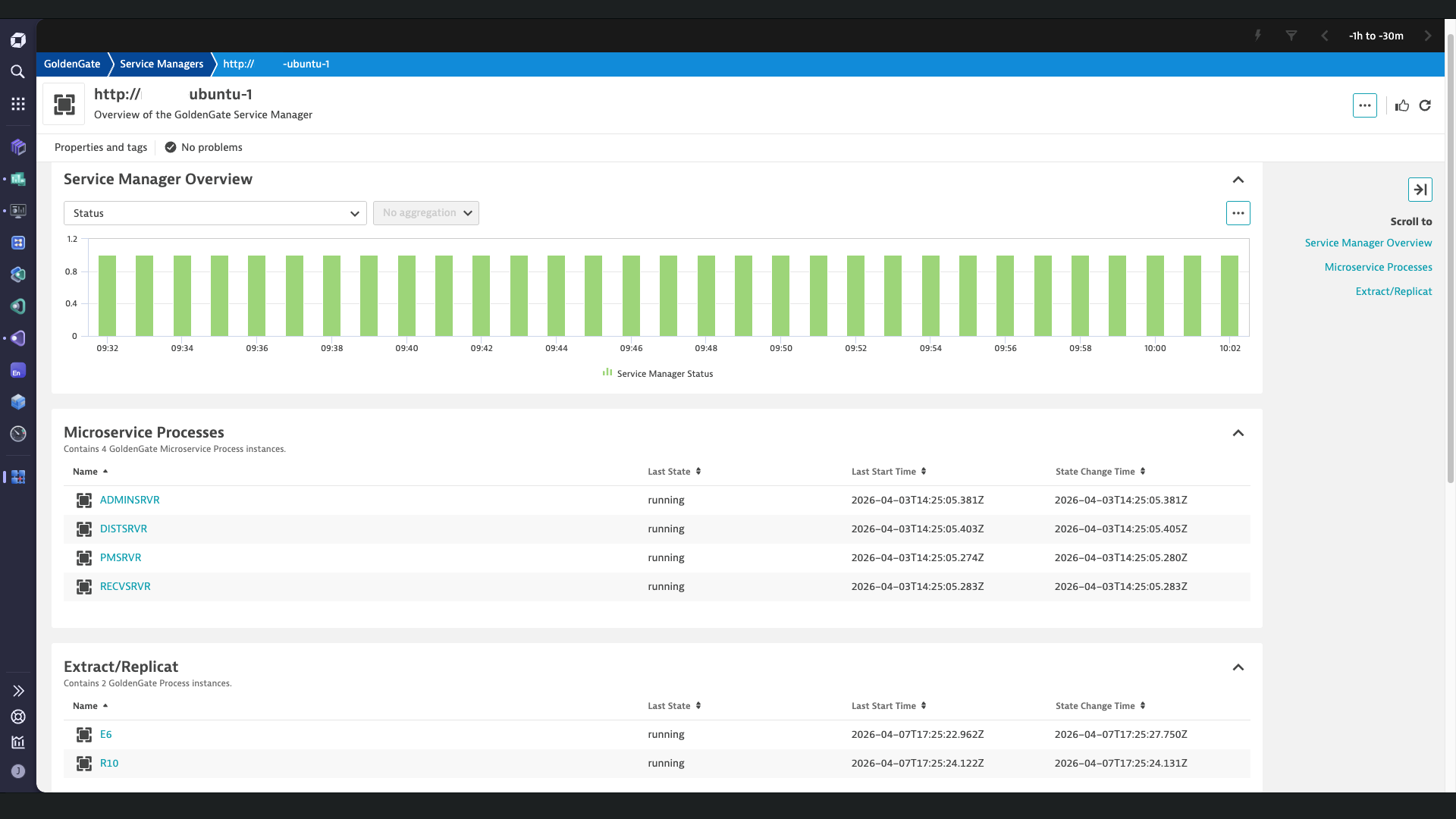Screen dimensions: 1456x819
Task: Open the search icon in sidebar
Action: [18, 72]
